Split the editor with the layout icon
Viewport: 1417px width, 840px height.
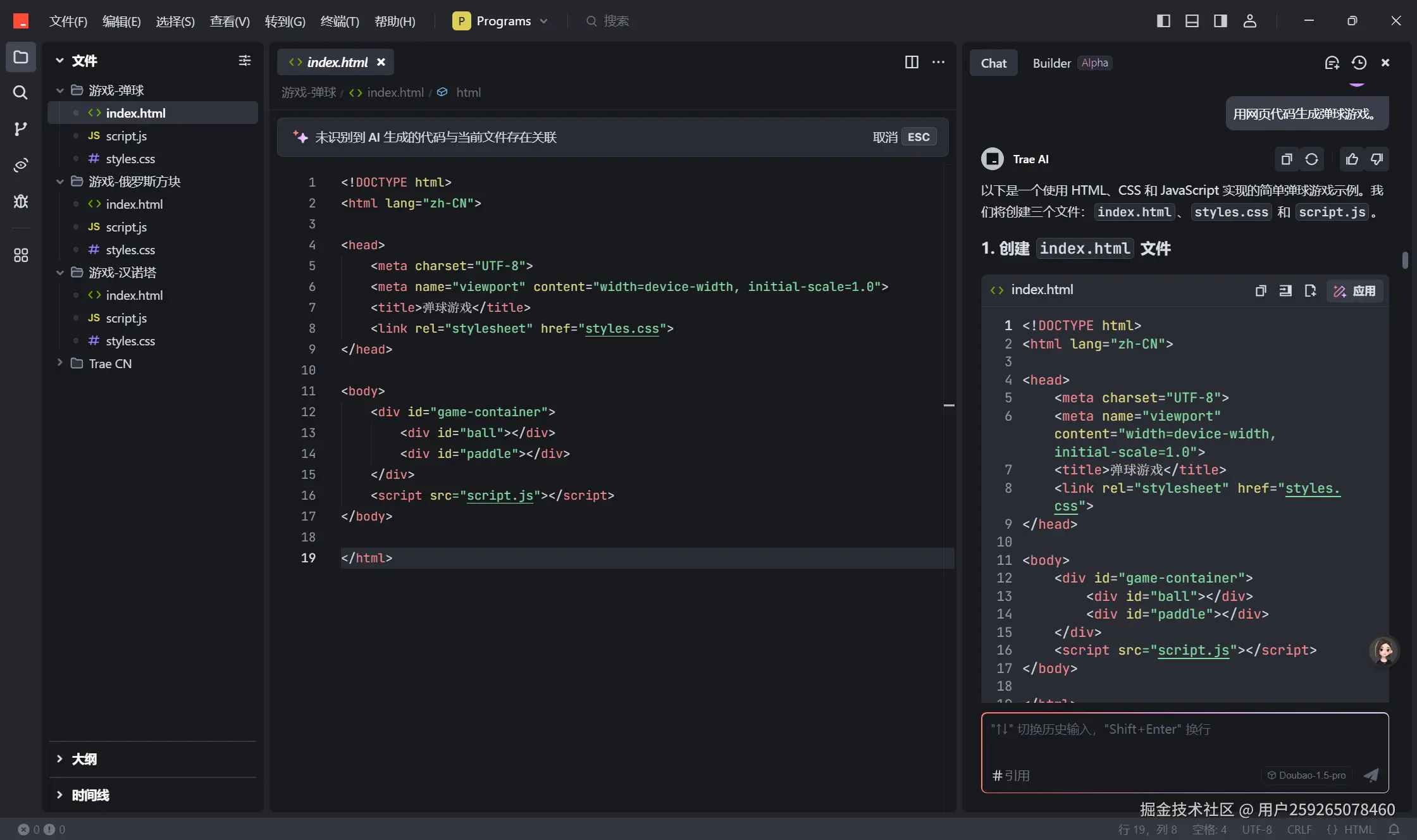coord(912,62)
